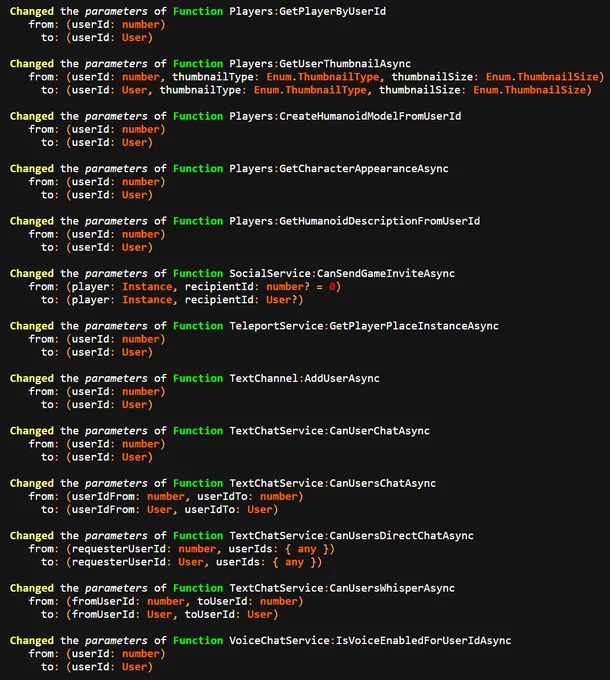Select the Players:GetUserThumbnailAsync function name

point(320,64)
